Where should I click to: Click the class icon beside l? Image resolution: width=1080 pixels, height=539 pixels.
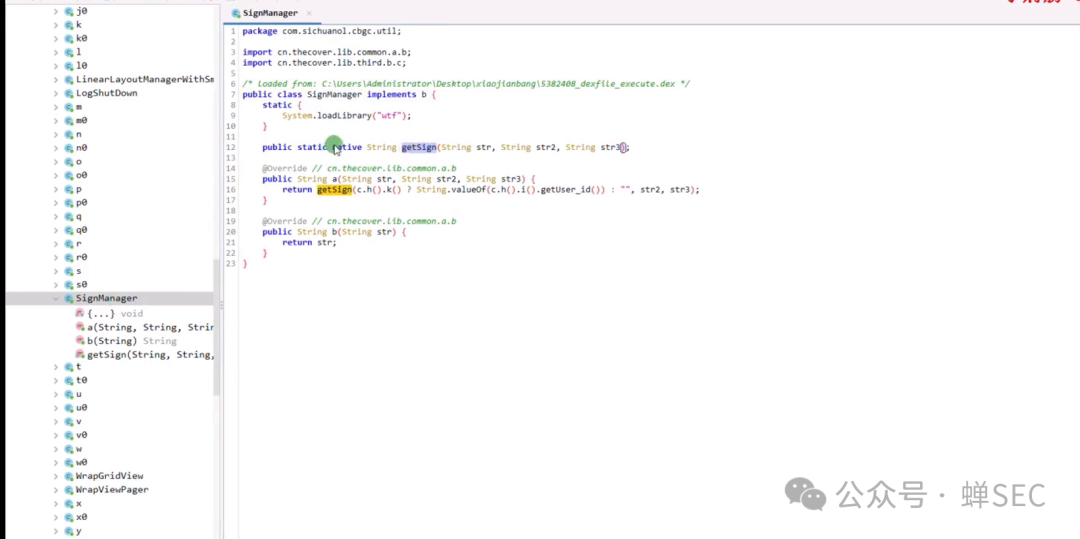[69, 52]
